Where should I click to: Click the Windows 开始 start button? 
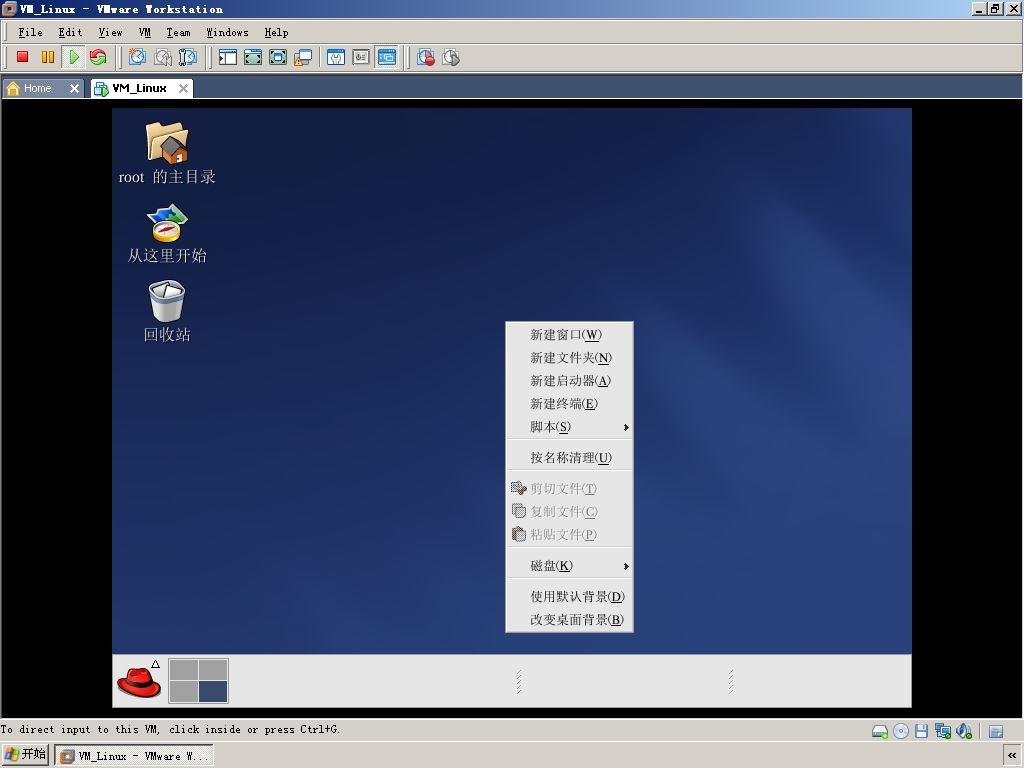[x=25, y=755]
